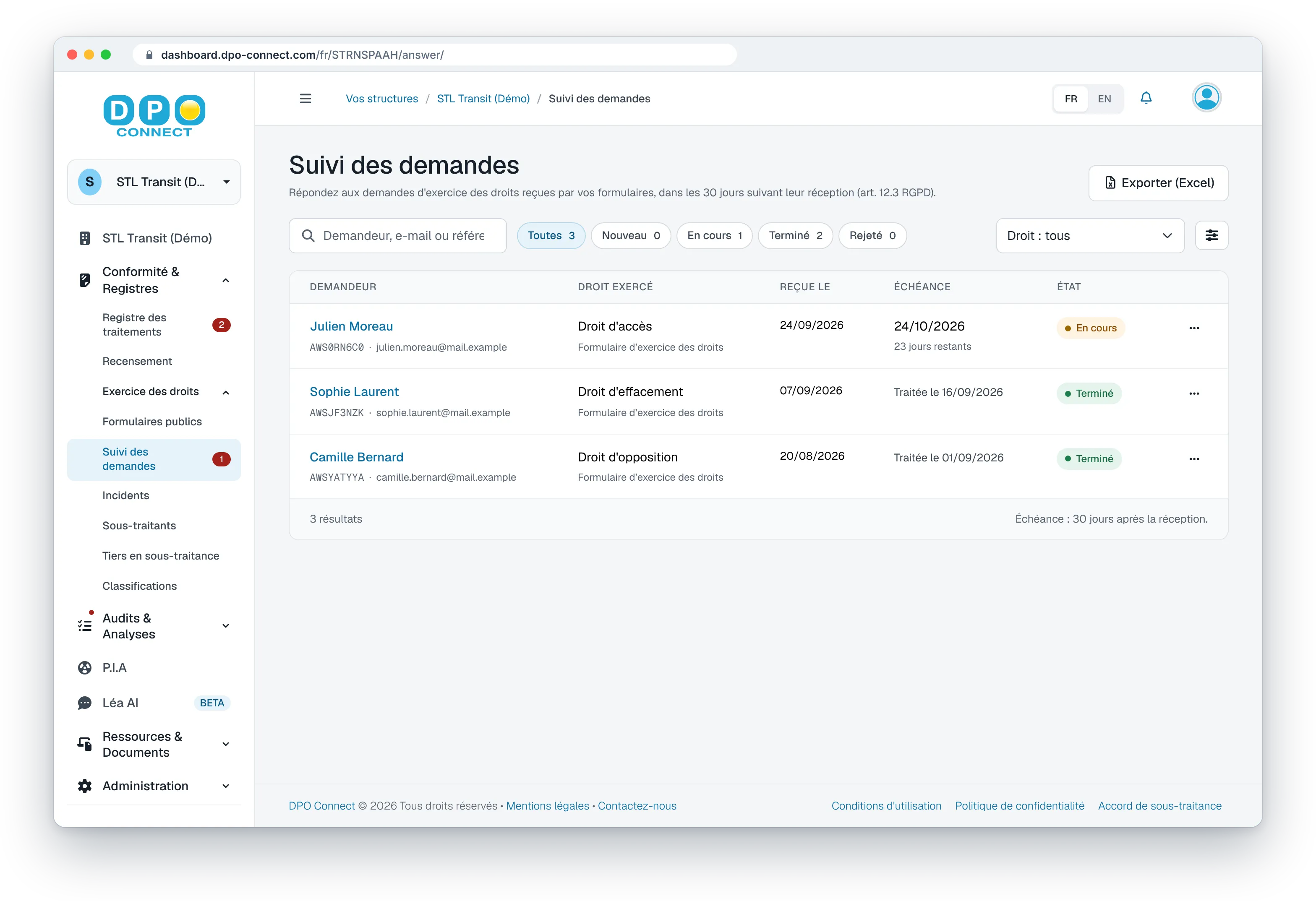
Task: Switch language to FR
Action: 1070,99
